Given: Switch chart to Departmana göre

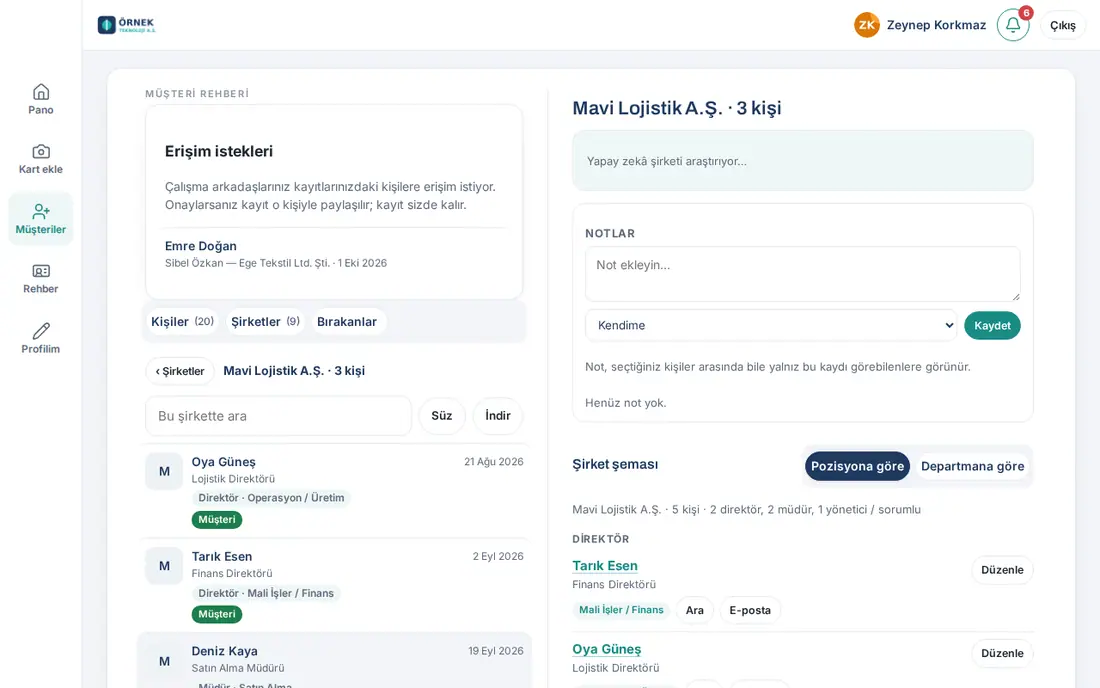Looking at the screenshot, I should (972, 466).
